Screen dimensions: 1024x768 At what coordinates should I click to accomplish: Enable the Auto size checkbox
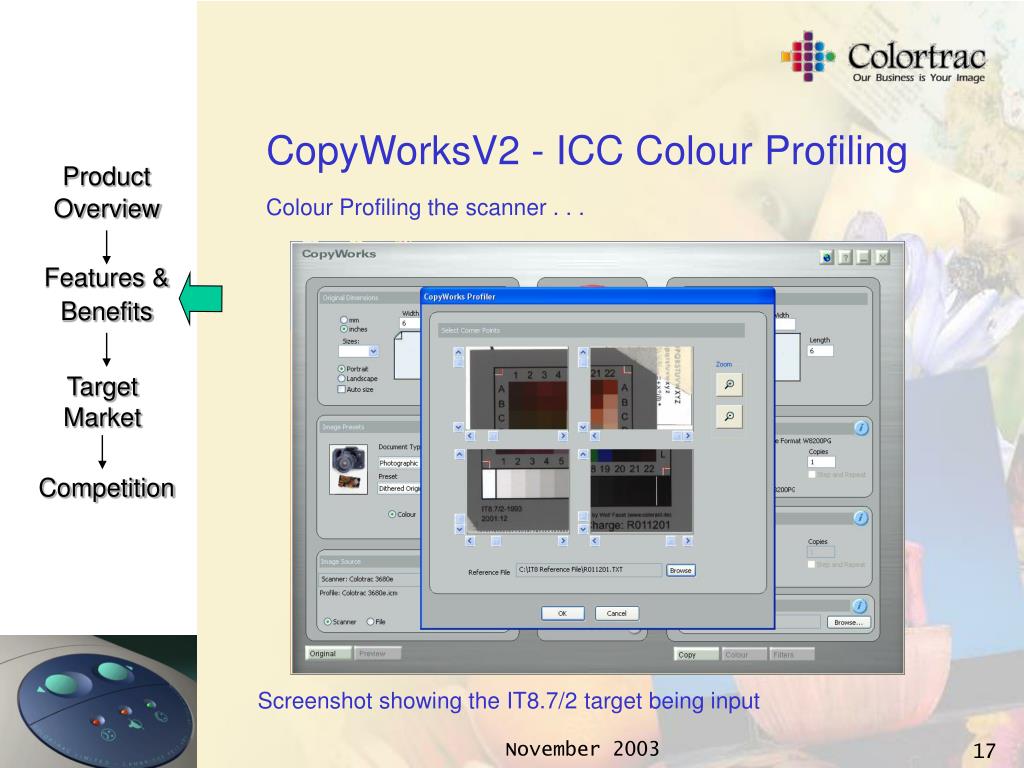coord(341,389)
